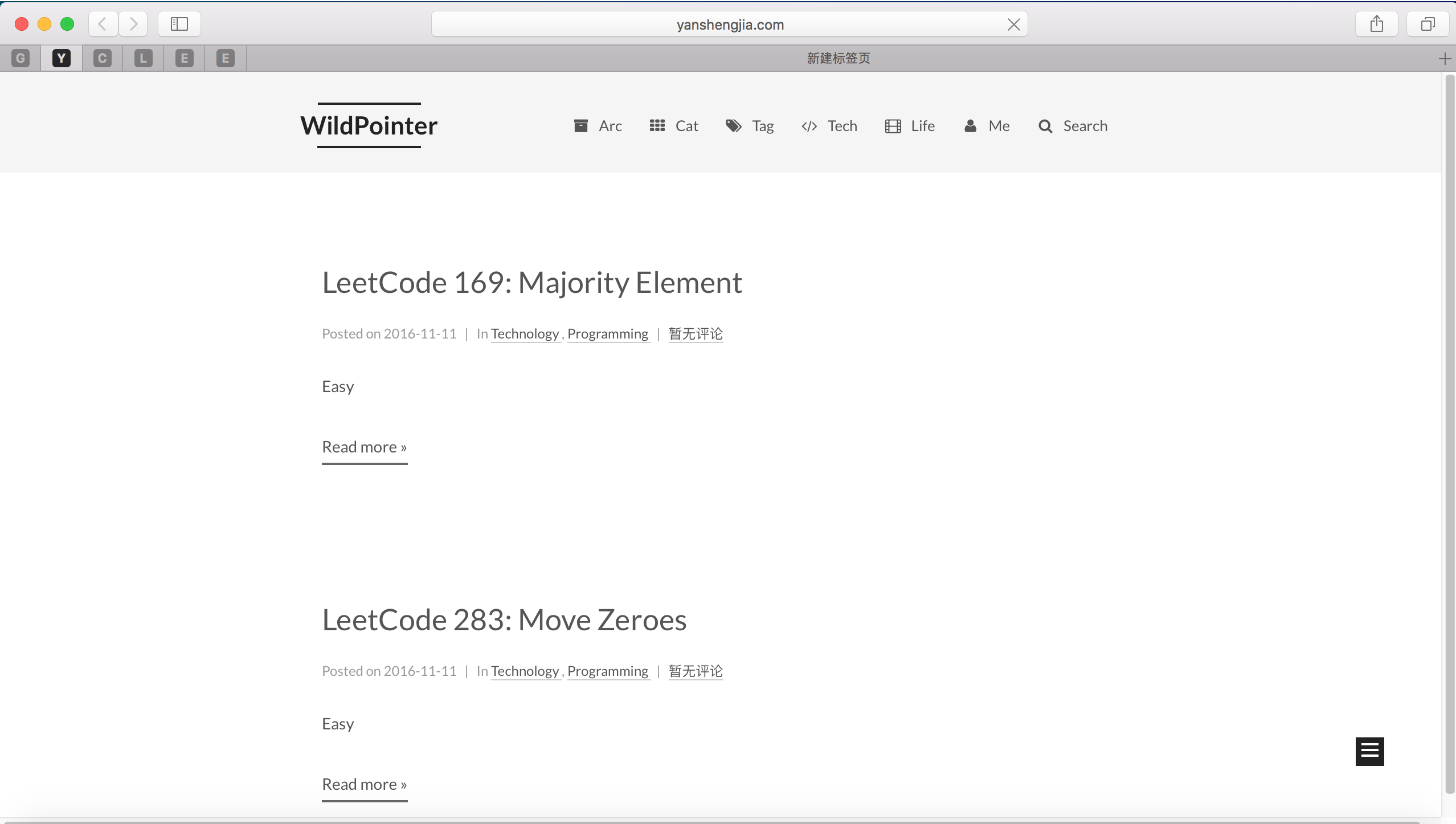Switch to the pinned L tab
Viewport: 1456px width, 824px height.
[x=144, y=58]
